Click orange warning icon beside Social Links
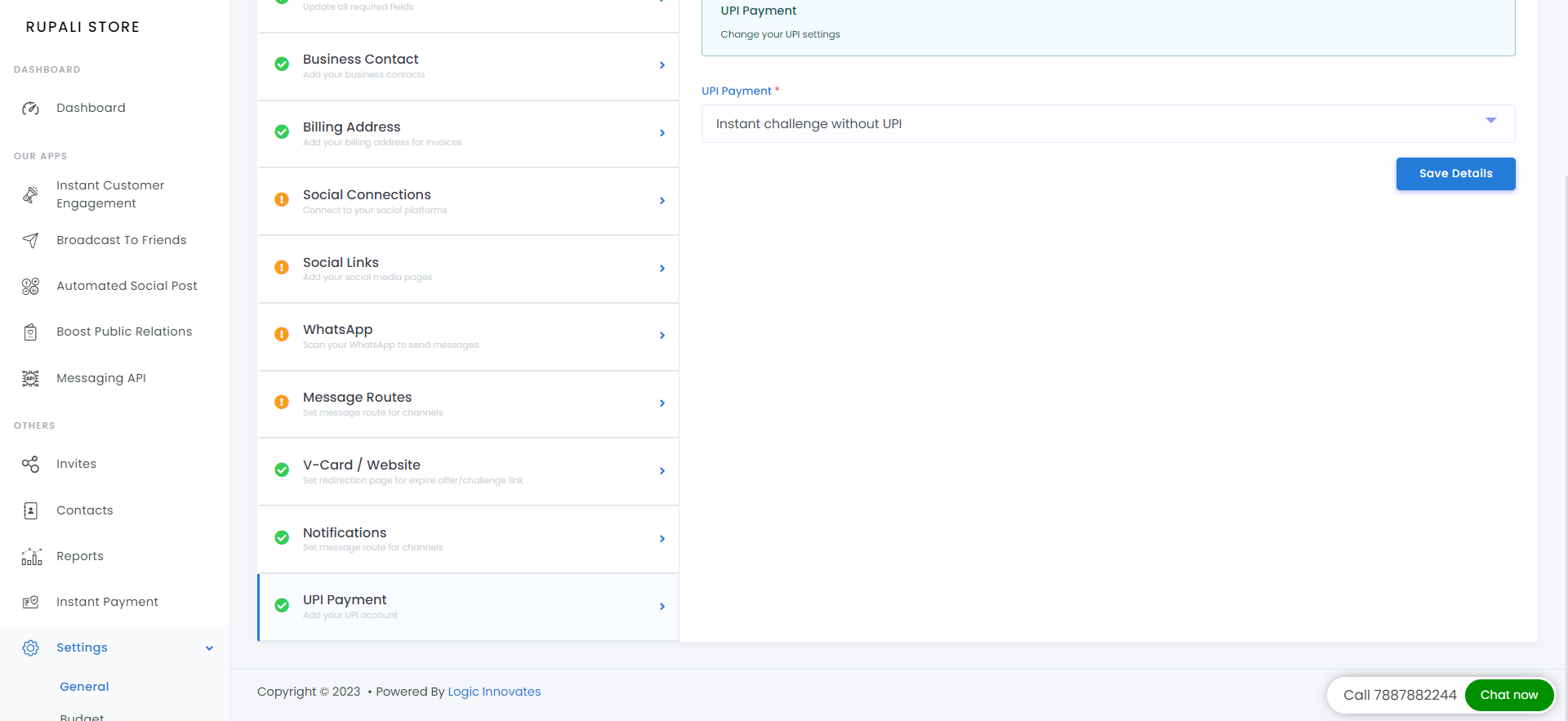 click(x=282, y=267)
